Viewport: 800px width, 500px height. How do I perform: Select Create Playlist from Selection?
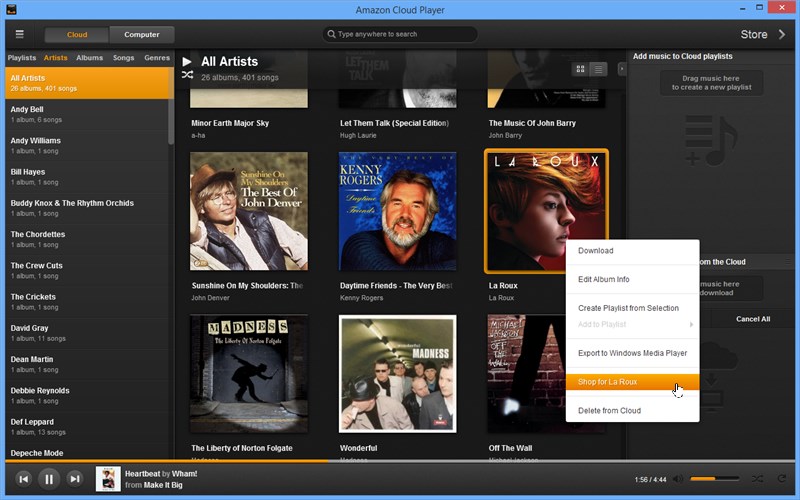[x=632, y=308]
